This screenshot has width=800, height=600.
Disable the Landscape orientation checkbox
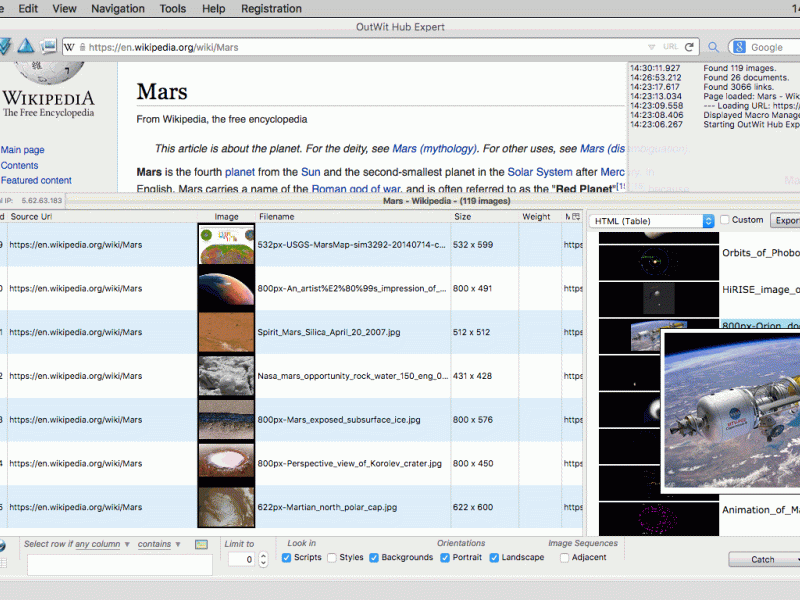click(x=494, y=558)
